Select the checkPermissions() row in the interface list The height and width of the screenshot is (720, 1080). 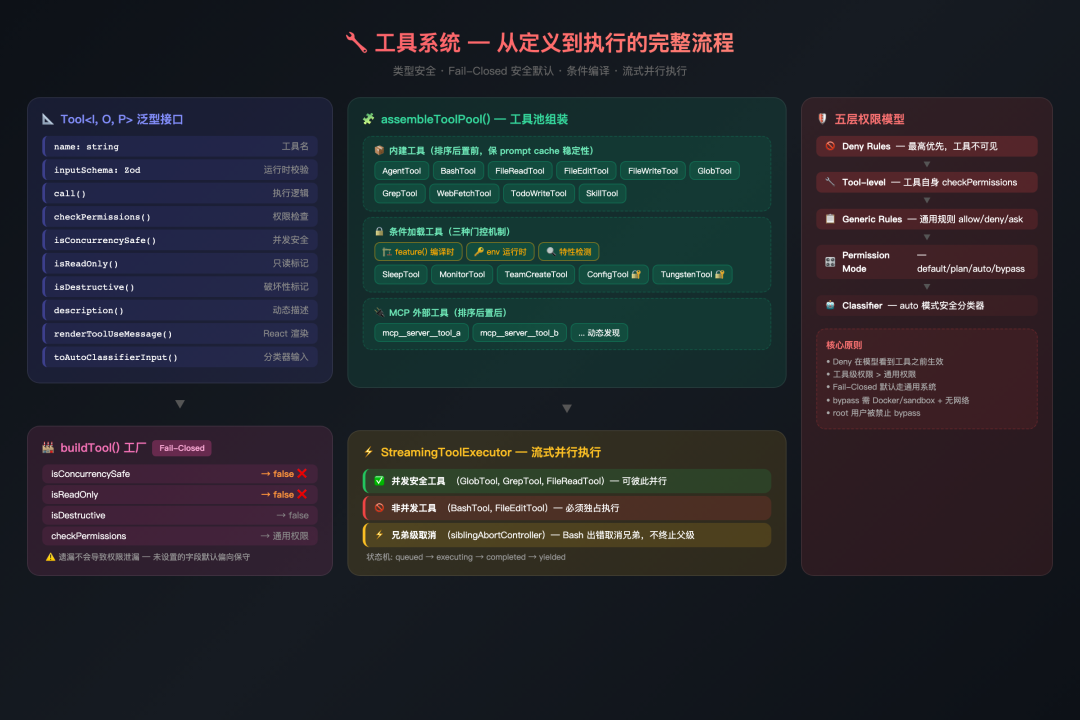[179, 216]
